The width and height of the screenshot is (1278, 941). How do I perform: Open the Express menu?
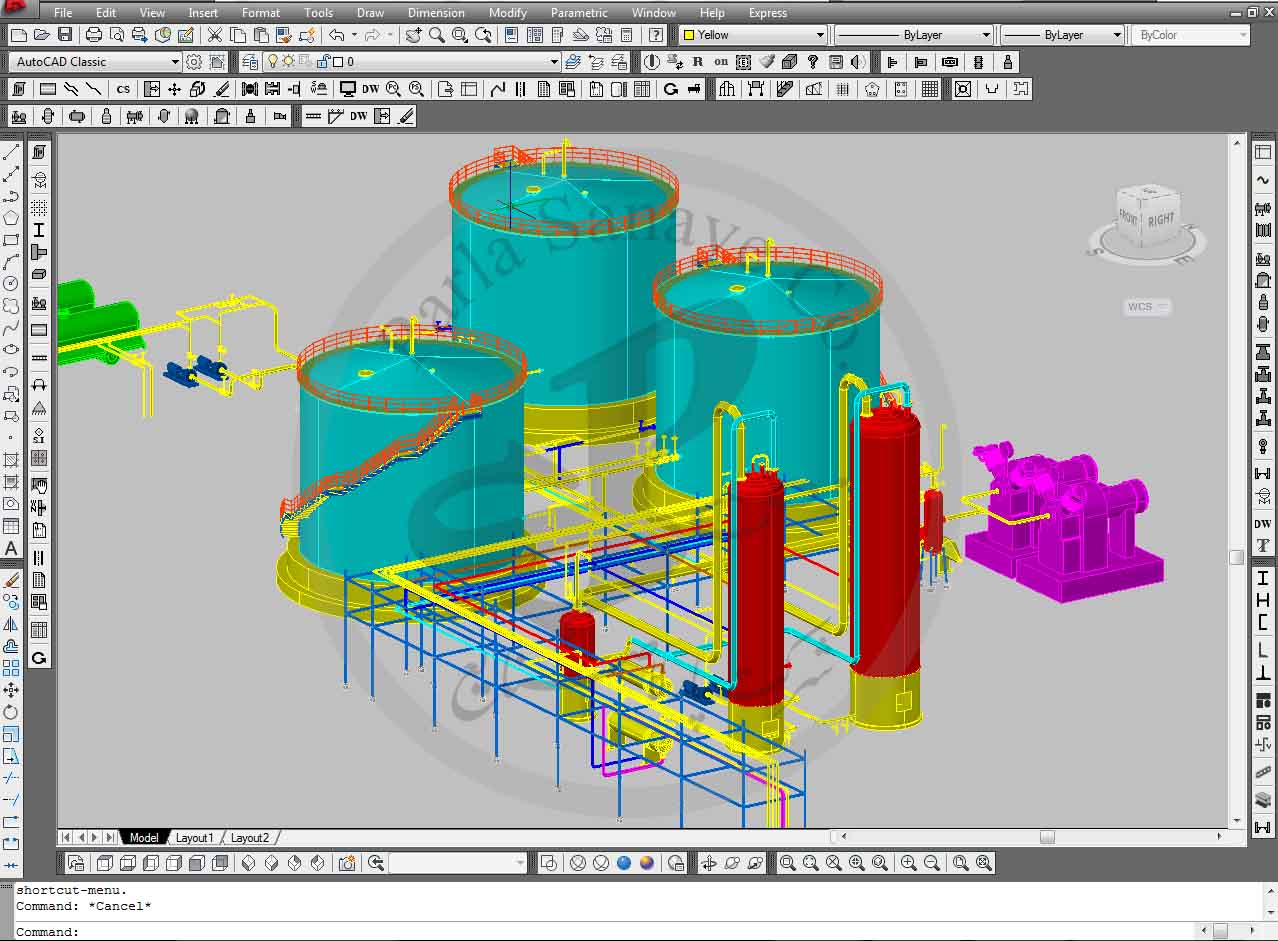pos(768,13)
